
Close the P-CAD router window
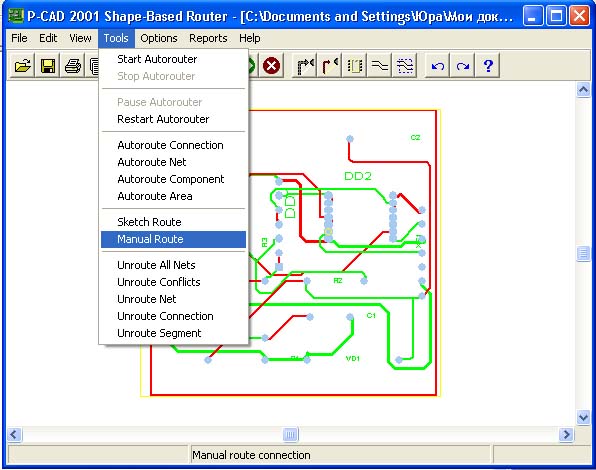point(580,16)
